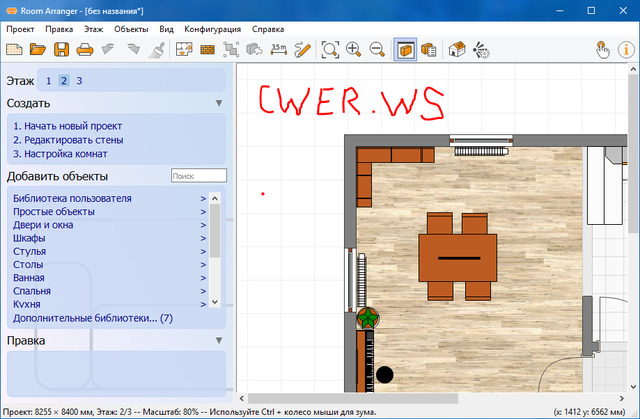
Task: Click the Print icon in toolbar
Action: 84,49
